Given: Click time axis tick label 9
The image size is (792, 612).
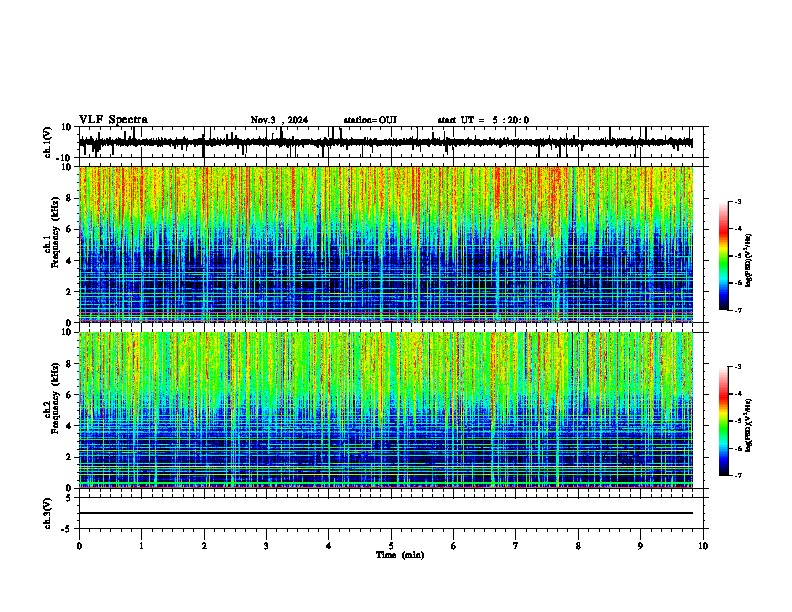Looking at the screenshot, I should pos(640,546).
